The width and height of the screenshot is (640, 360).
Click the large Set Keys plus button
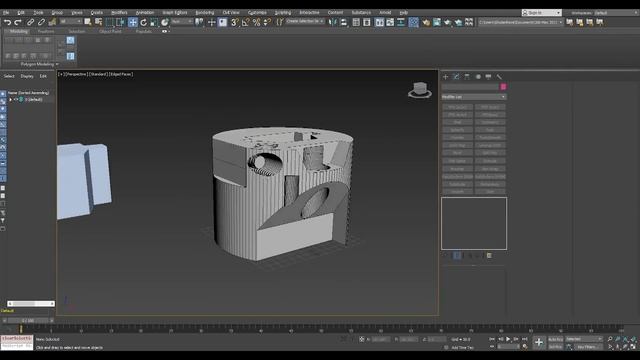pyautogui.click(x=539, y=342)
